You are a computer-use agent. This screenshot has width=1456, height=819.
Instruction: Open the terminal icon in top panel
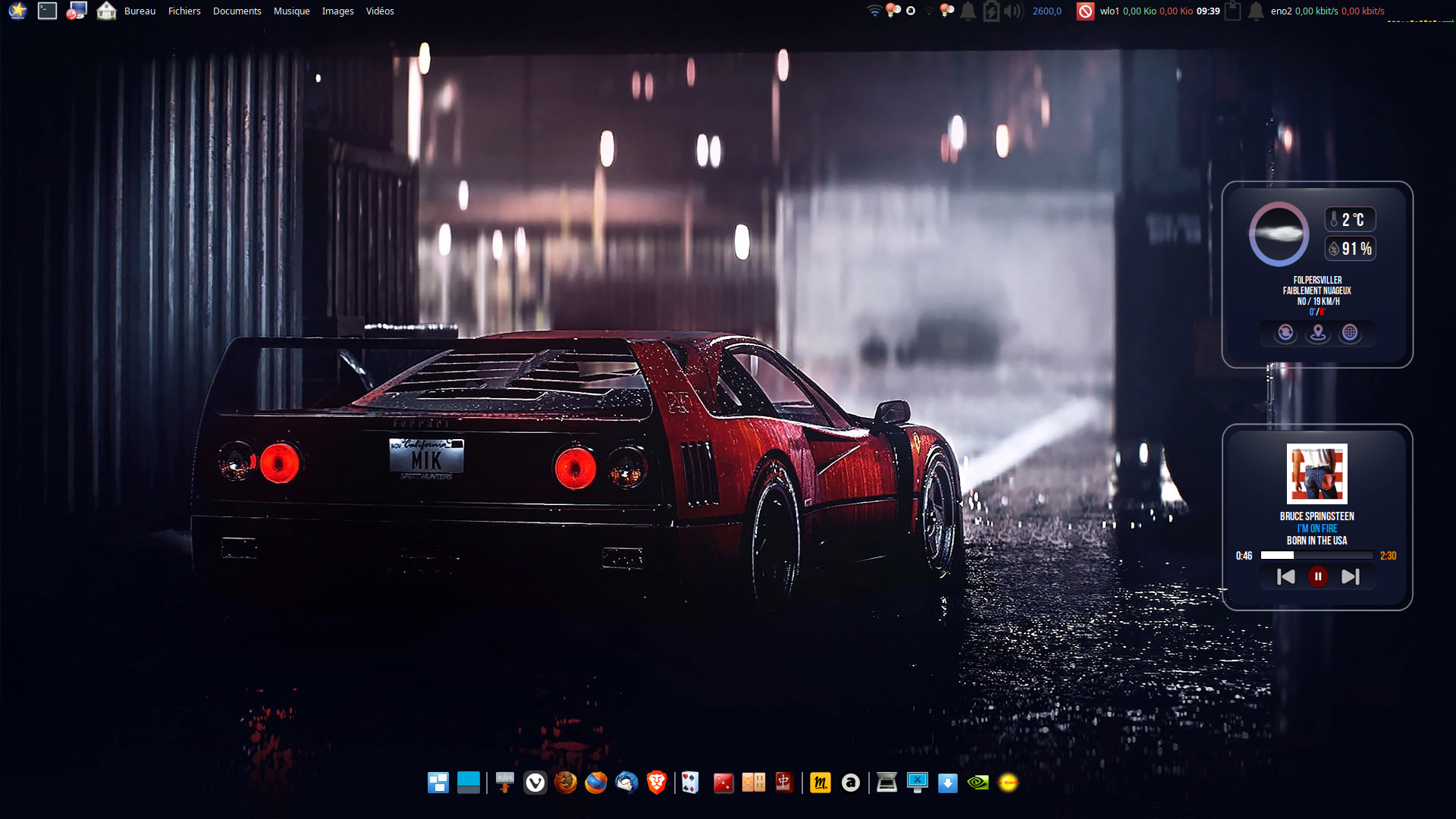tap(47, 11)
